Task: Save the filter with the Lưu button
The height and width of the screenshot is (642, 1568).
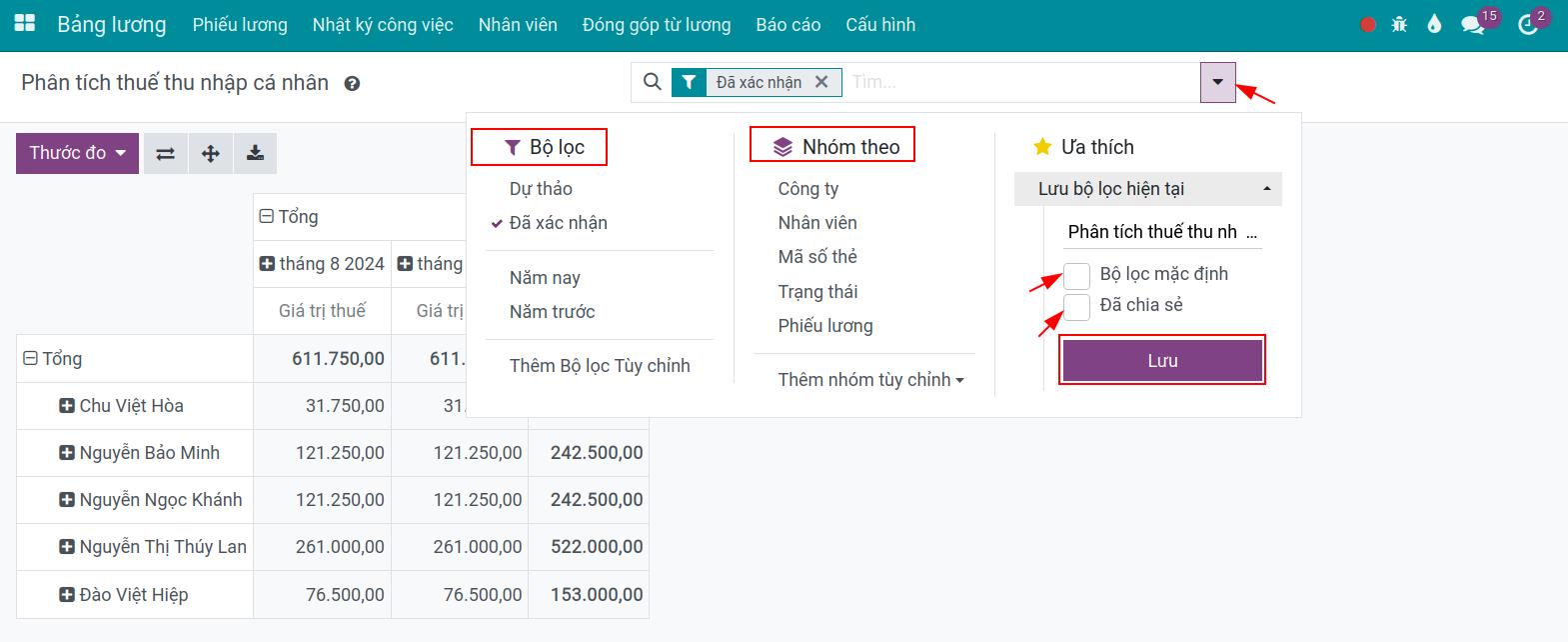Action: click(x=1162, y=361)
